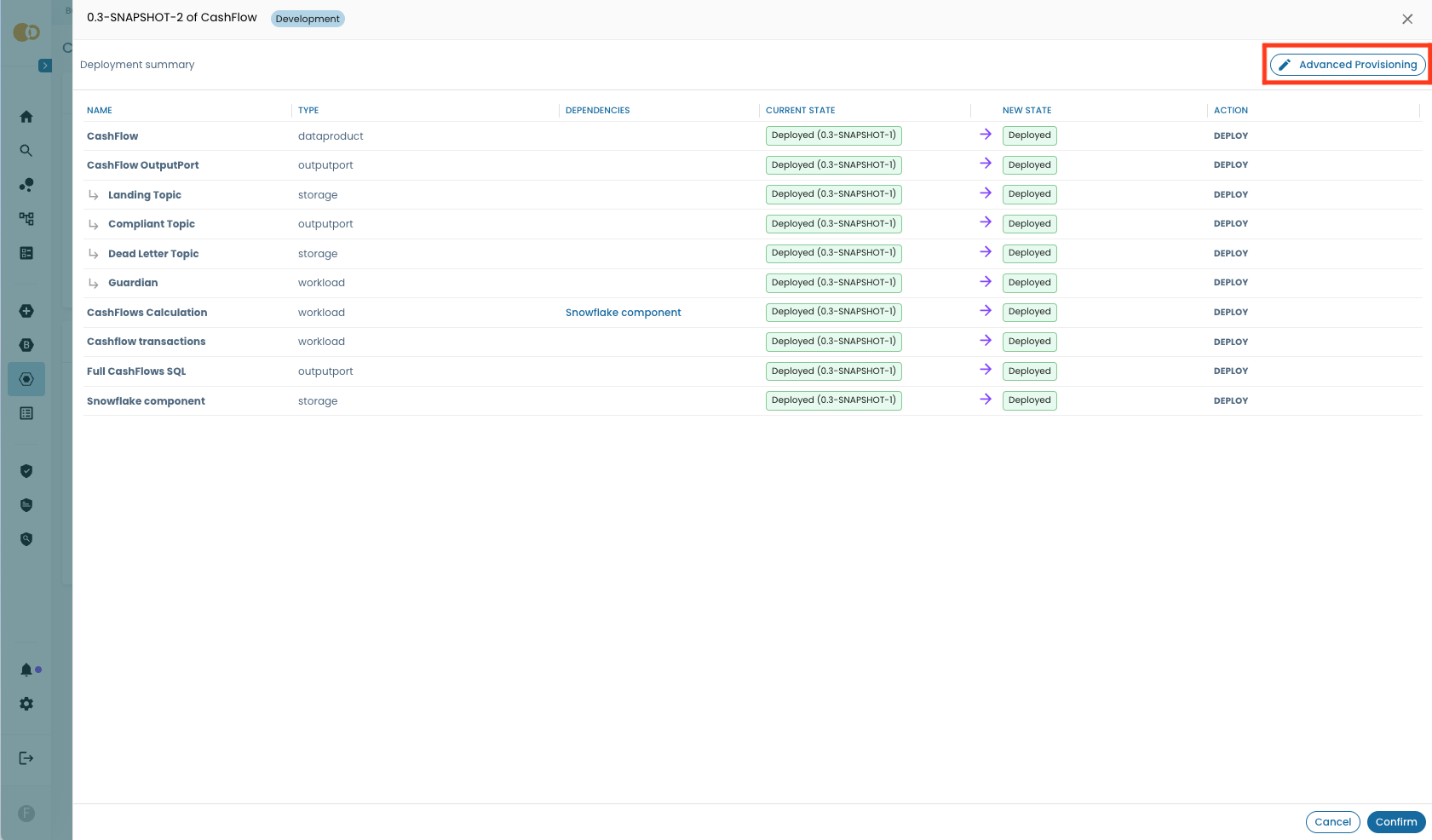Select the Landing Topic row name

coord(145,195)
